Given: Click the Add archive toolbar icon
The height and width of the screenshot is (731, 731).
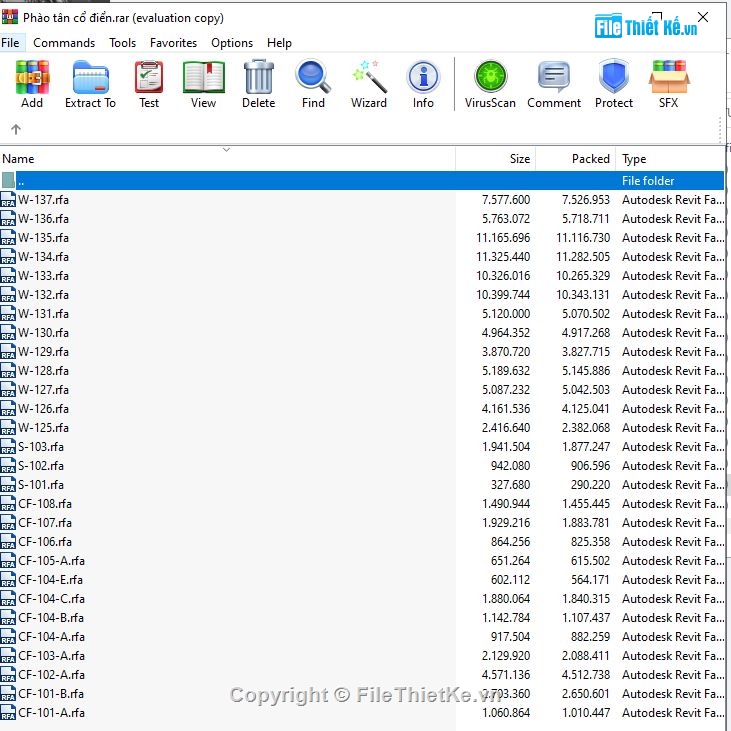Looking at the screenshot, I should tap(32, 77).
